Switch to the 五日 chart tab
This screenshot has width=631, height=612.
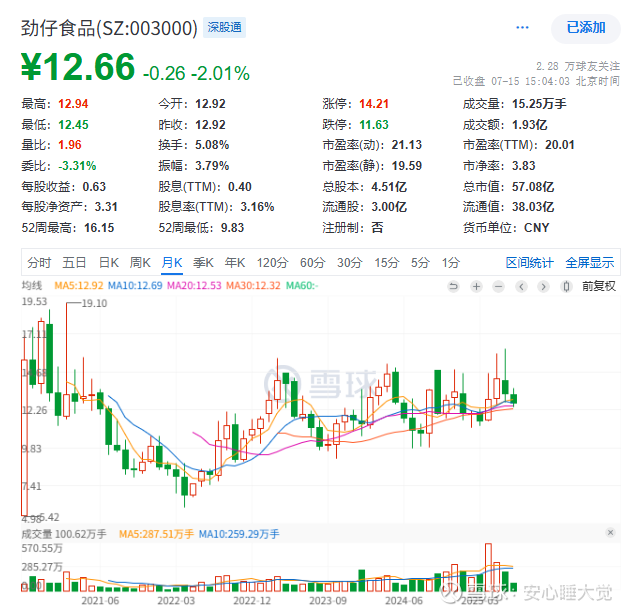tap(74, 263)
